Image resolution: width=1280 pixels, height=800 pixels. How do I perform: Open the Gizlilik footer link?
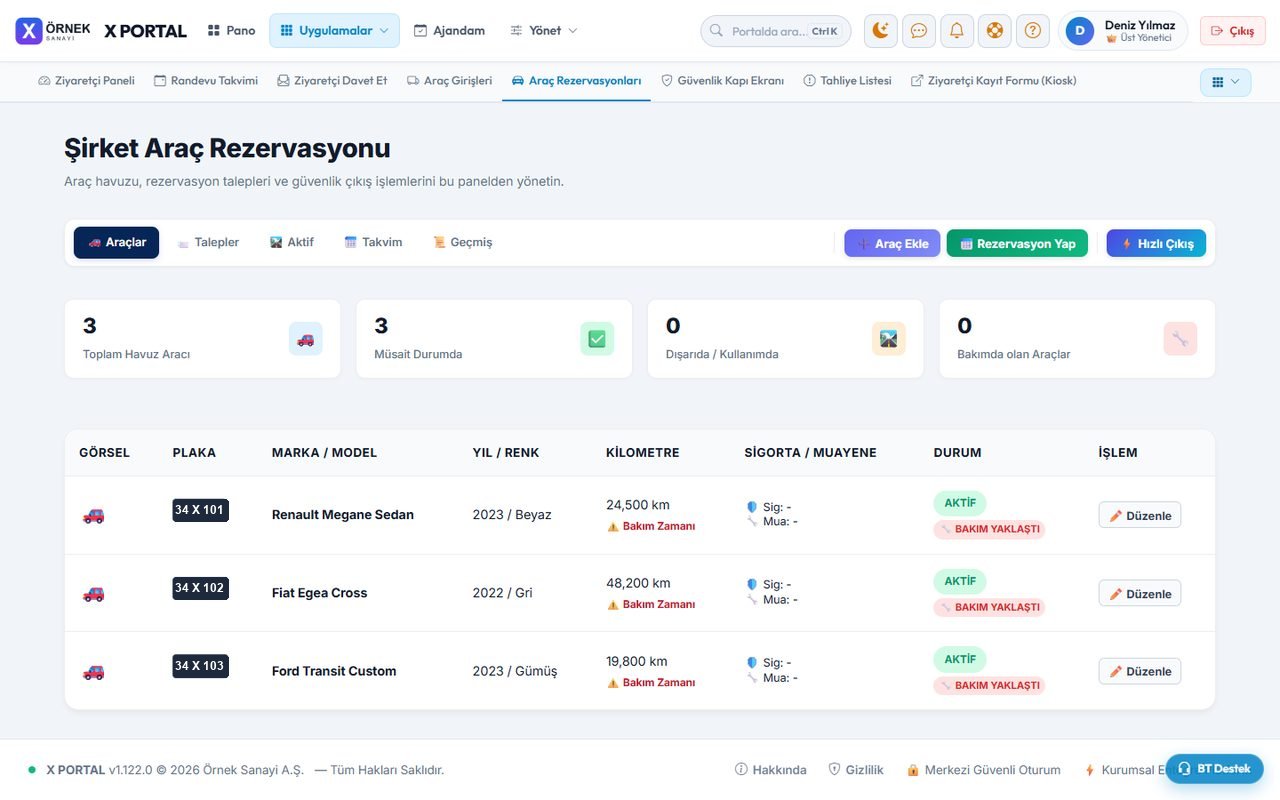coord(856,770)
